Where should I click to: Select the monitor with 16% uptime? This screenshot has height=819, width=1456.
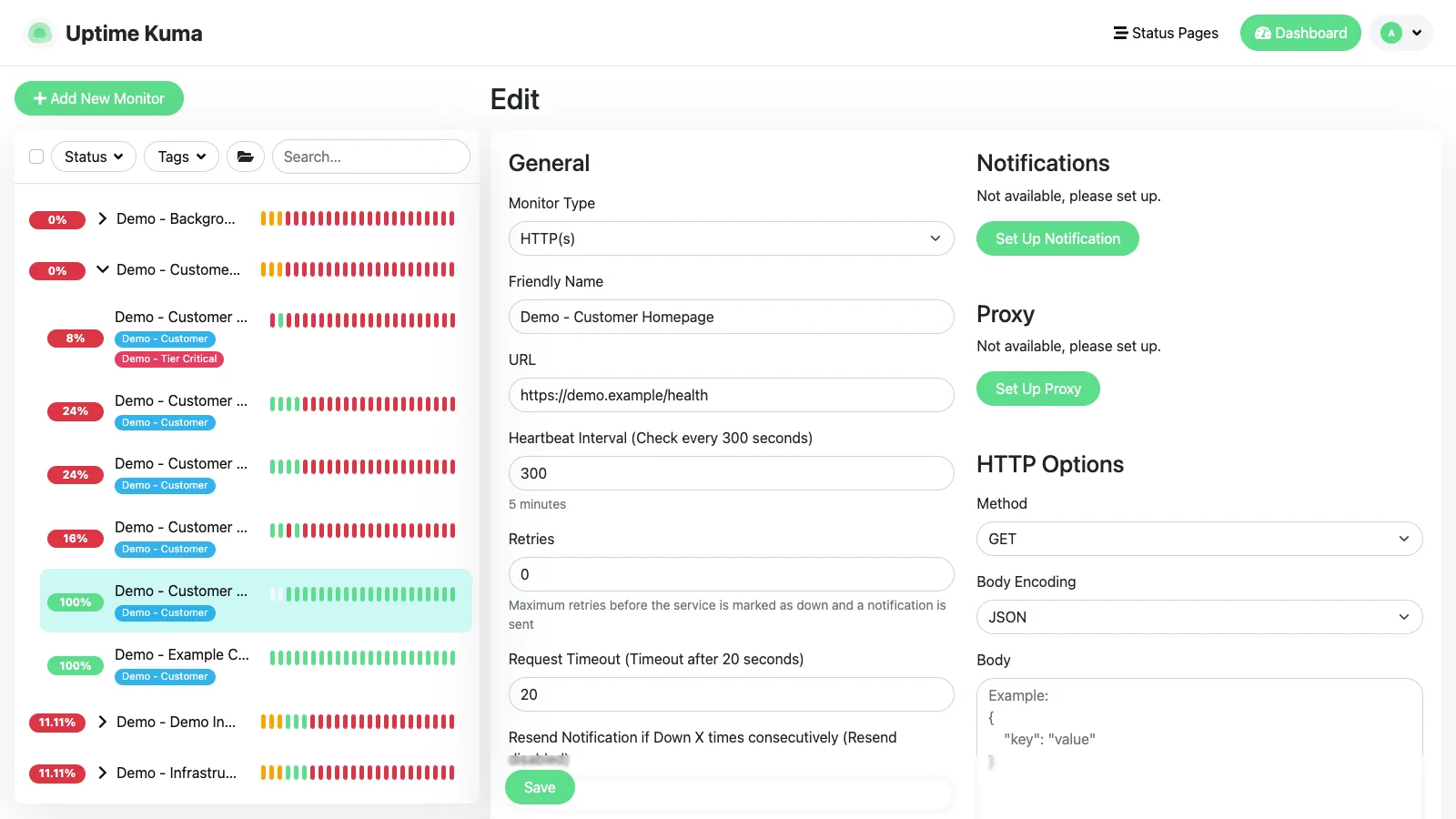point(256,538)
